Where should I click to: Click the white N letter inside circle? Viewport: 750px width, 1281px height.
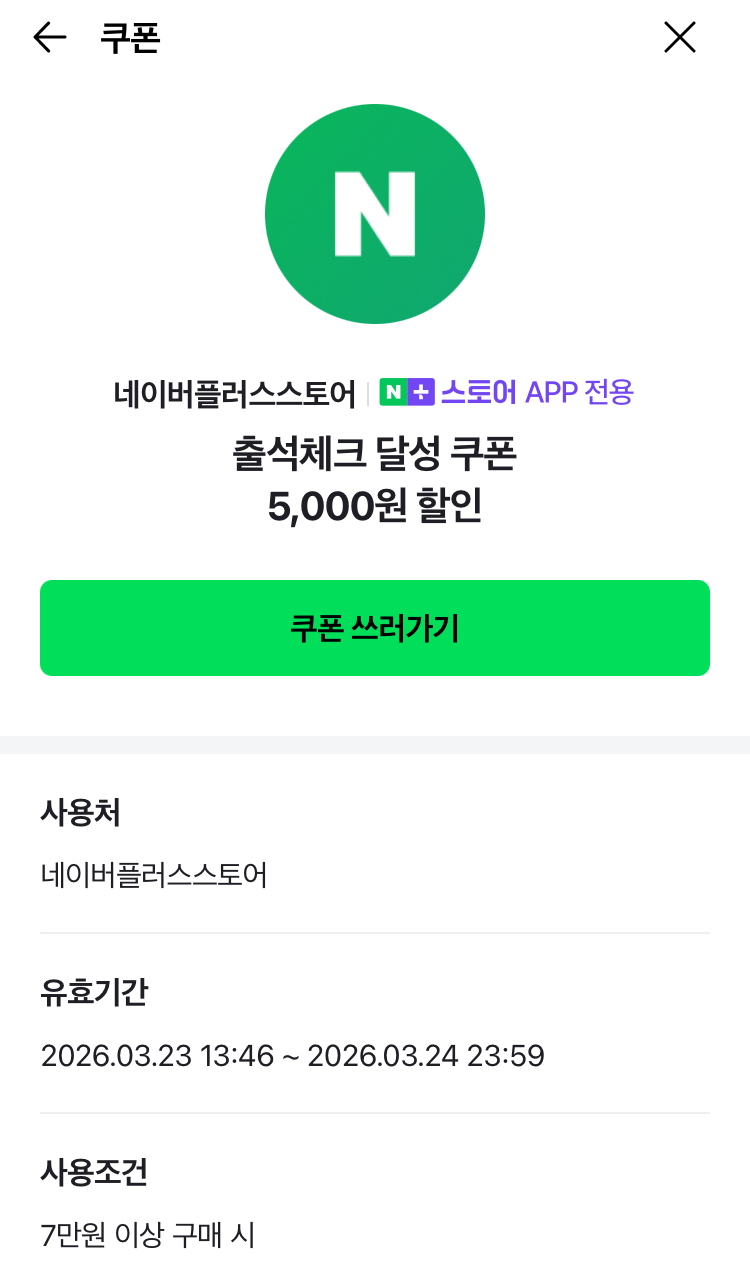(375, 214)
